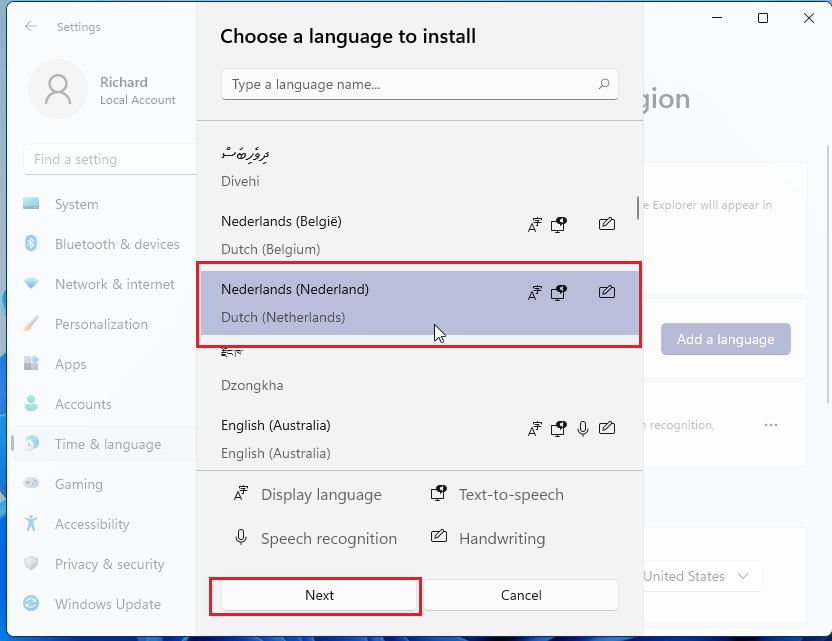832x641 pixels.
Task: Open the three-dots more options menu
Action: pos(770,425)
